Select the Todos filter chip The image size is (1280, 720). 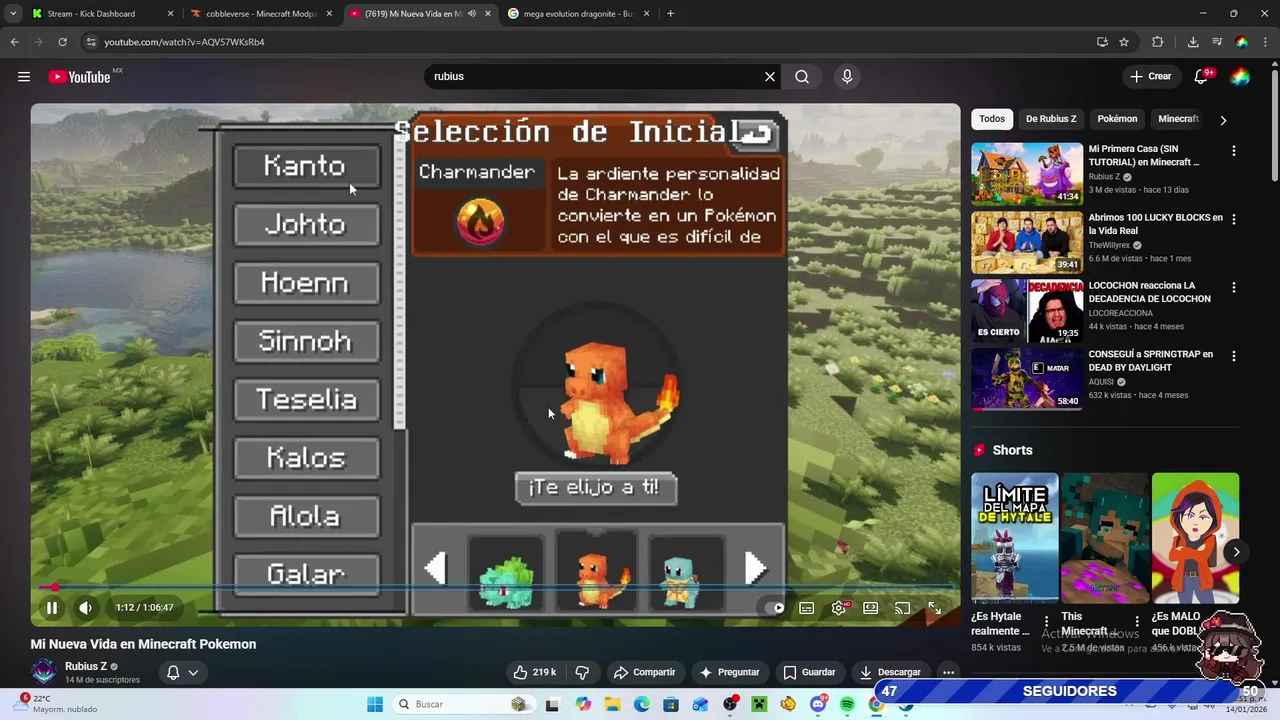point(992,119)
